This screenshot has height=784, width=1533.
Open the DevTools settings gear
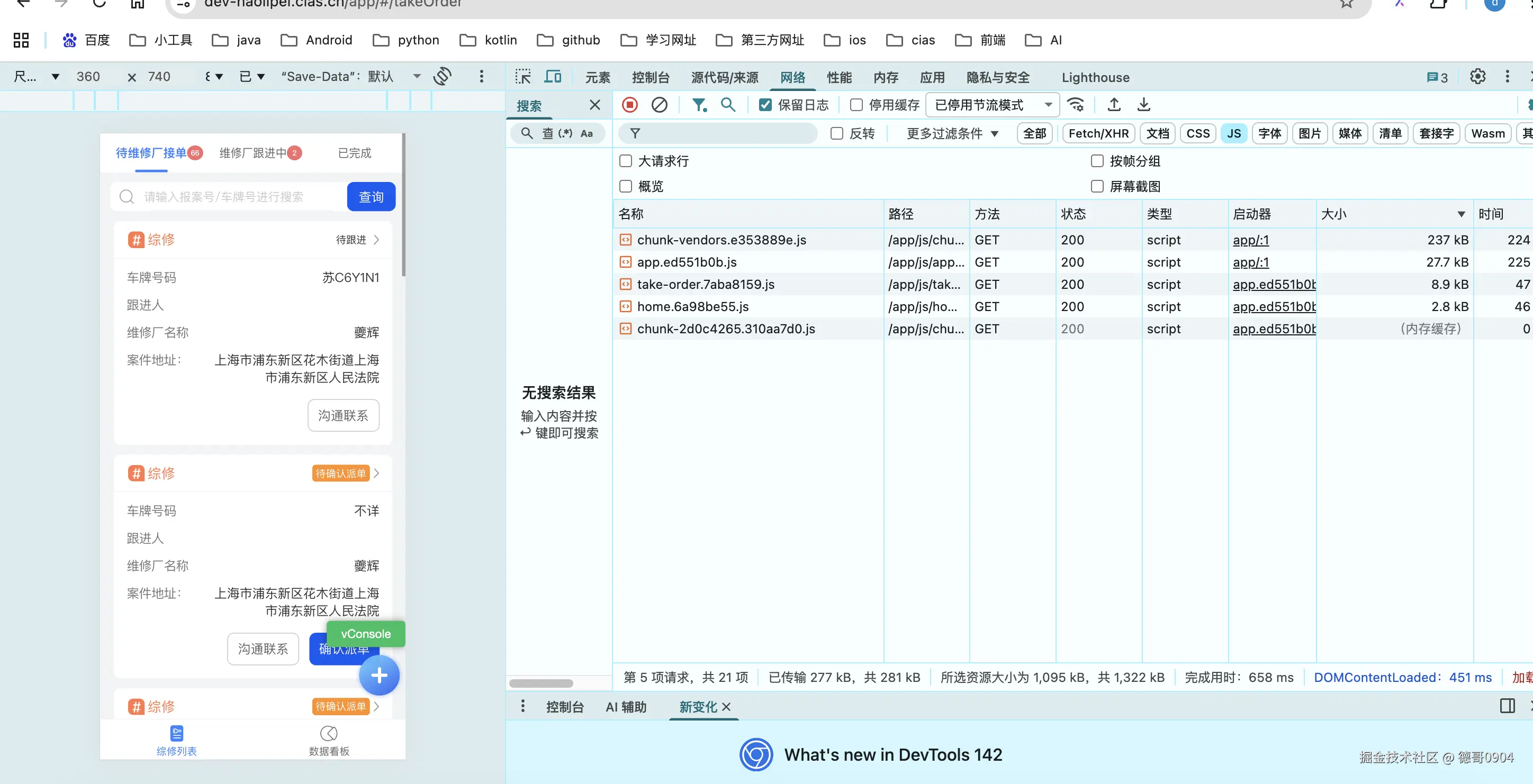(1477, 77)
